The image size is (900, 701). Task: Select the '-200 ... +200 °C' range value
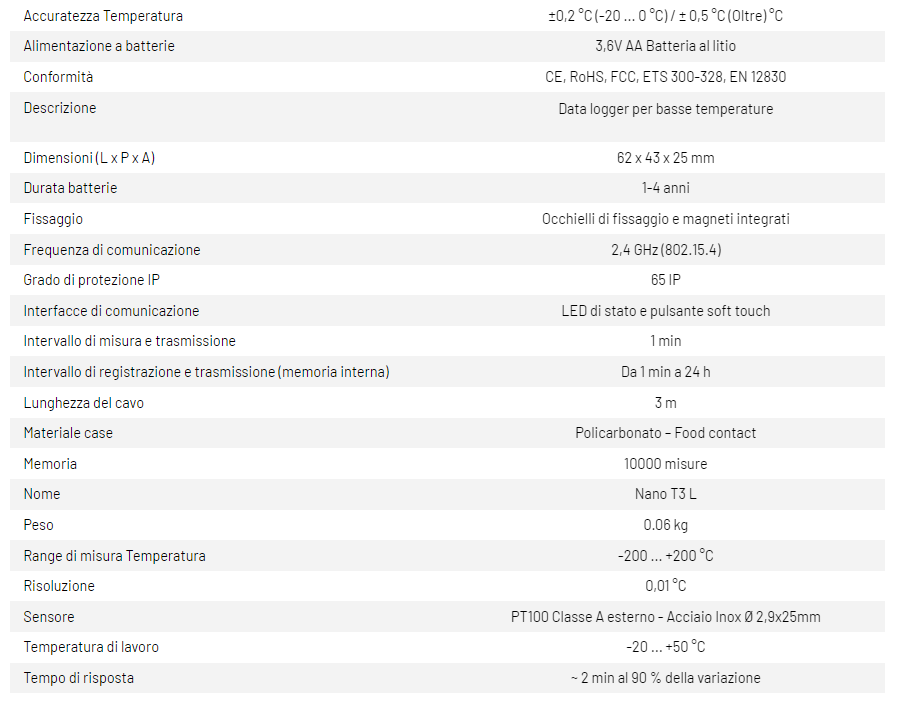[x=665, y=556]
